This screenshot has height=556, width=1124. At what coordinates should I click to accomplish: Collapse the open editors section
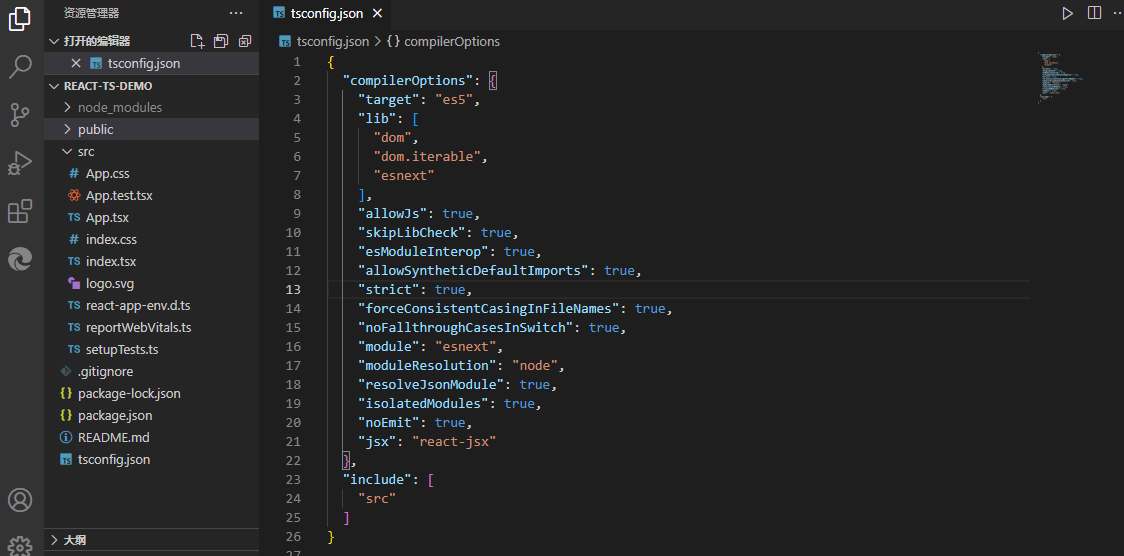pos(54,41)
